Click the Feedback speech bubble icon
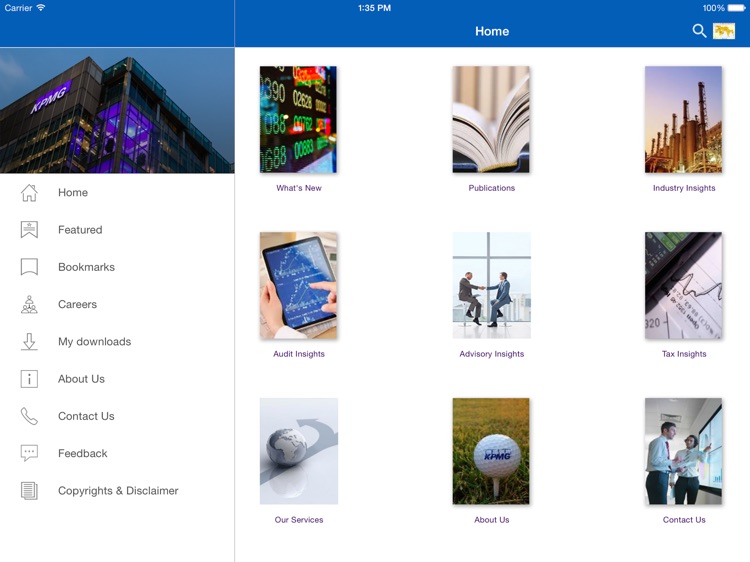The width and height of the screenshot is (750, 562). [29, 453]
